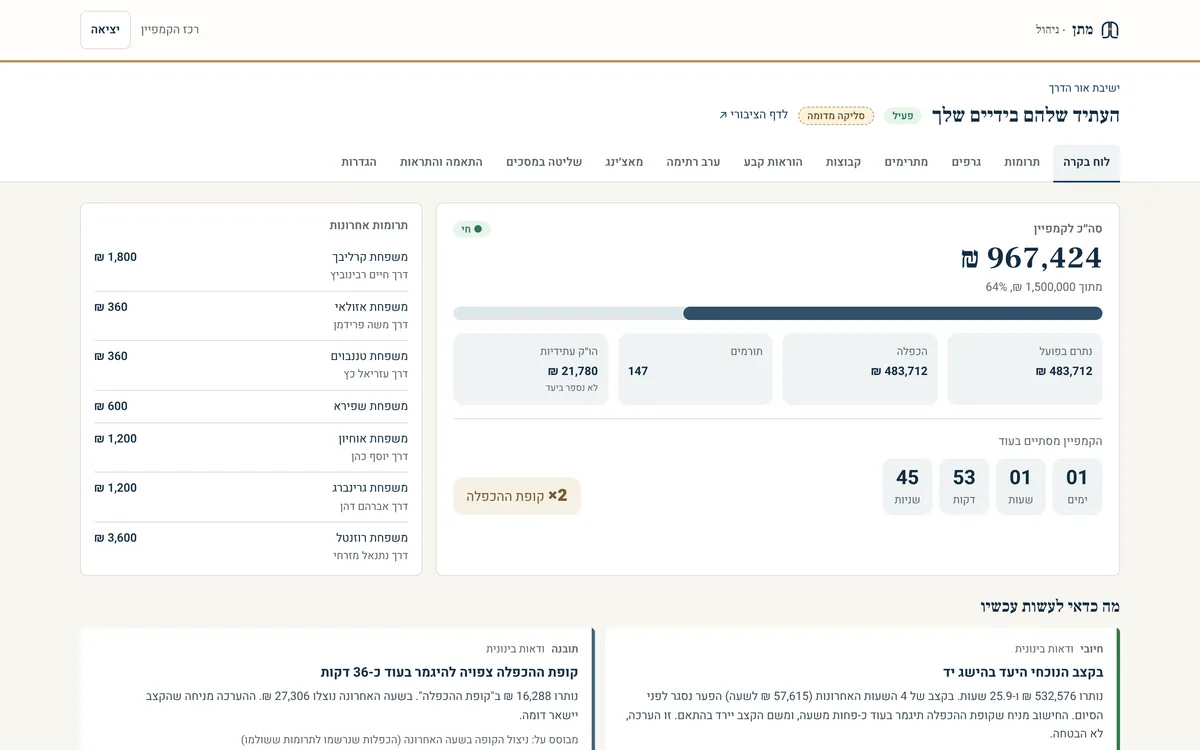1200x750 pixels.
Task: Click the שניות countdown box
Action: coord(907,487)
